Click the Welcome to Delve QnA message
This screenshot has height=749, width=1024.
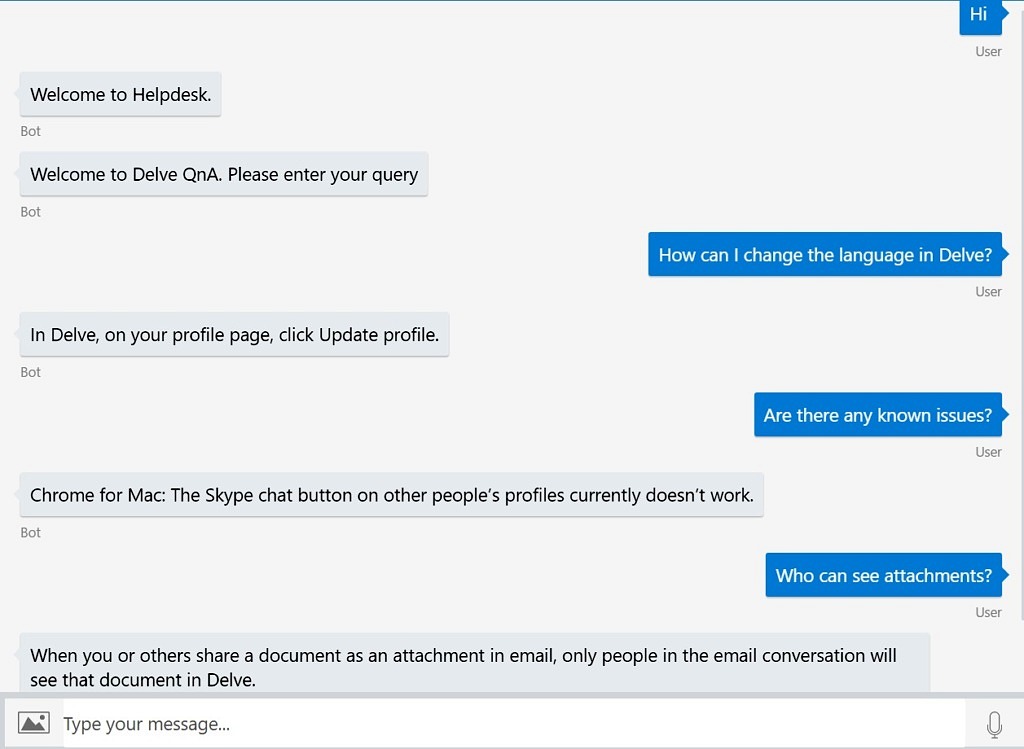click(x=223, y=174)
